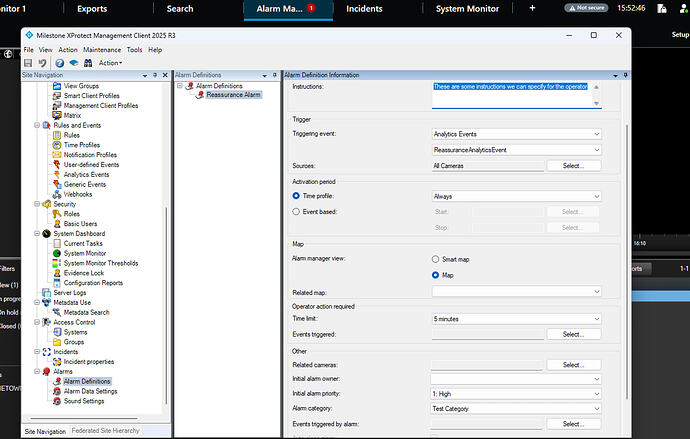The height and width of the screenshot is (439, 690).
Task: Open the Initial alarm owner dropdown
Action: (x=516, y=379)
